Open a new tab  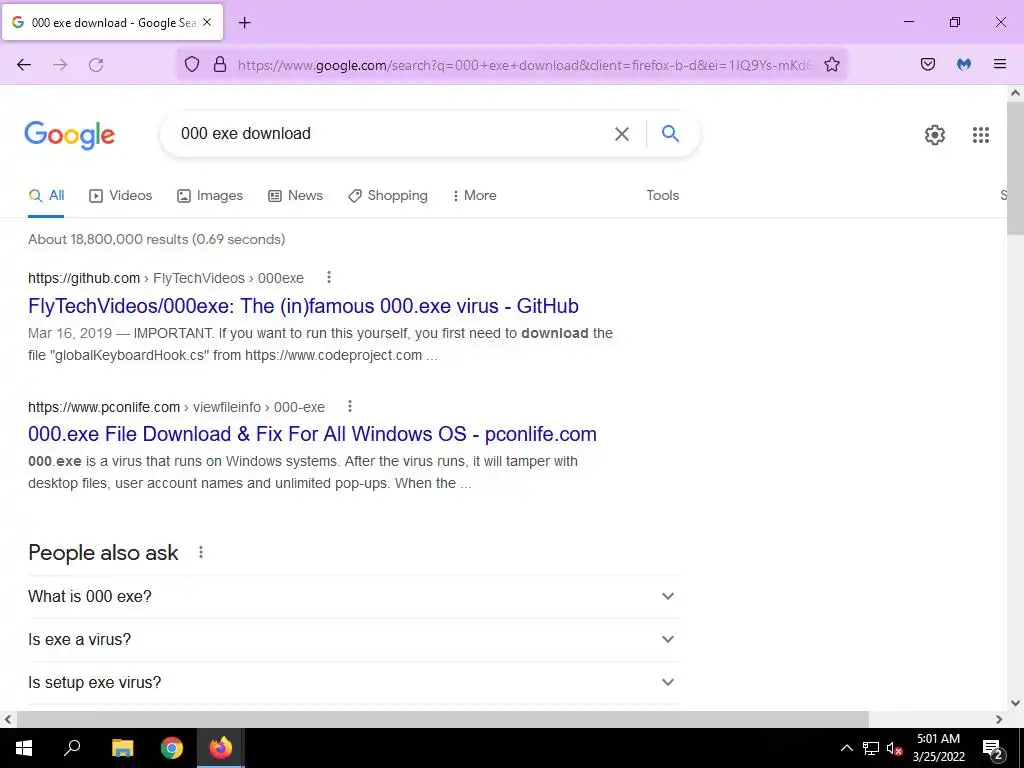[x=244, y=23]
